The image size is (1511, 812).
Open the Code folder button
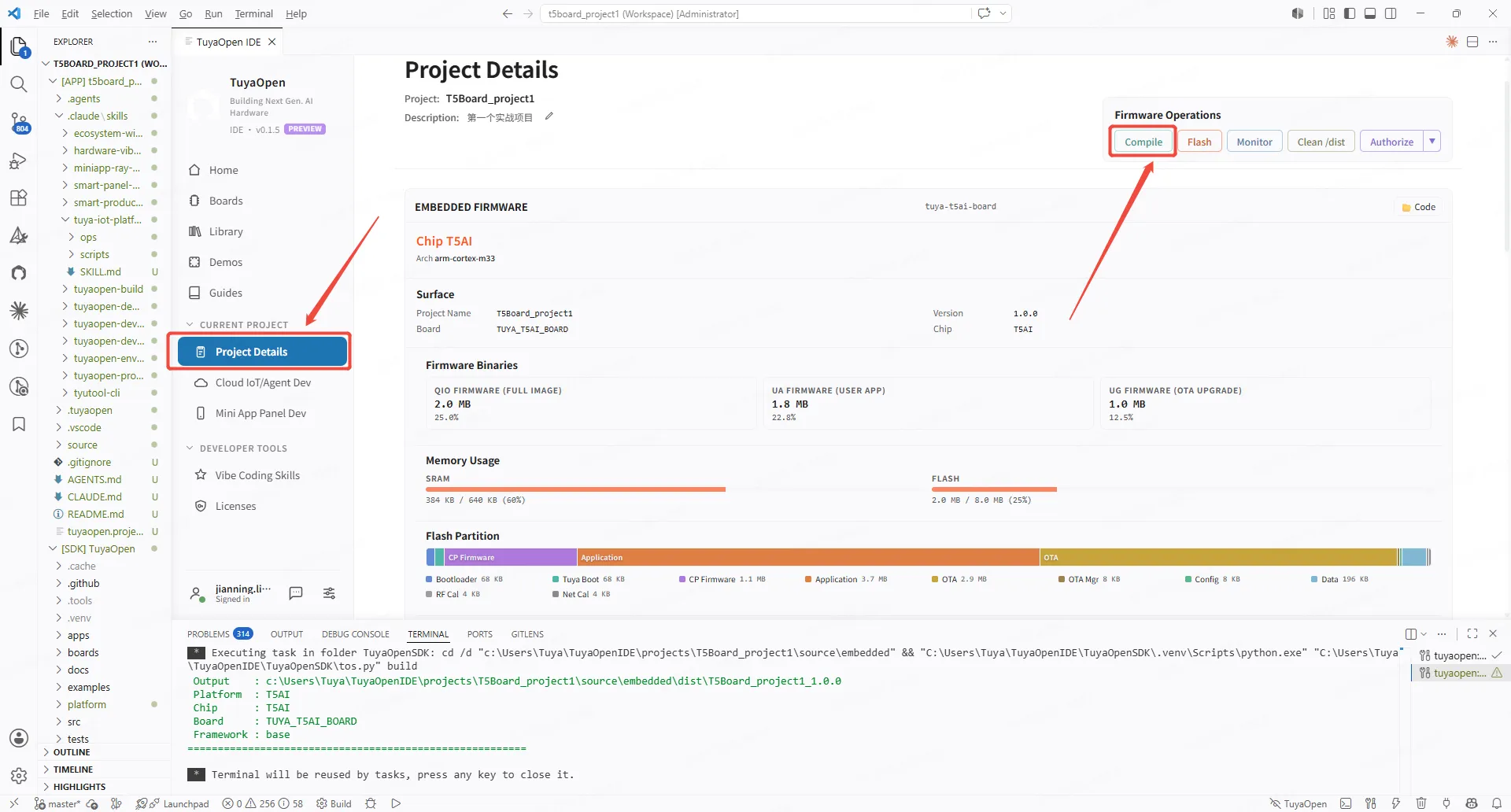click(x=1418, y=207)
